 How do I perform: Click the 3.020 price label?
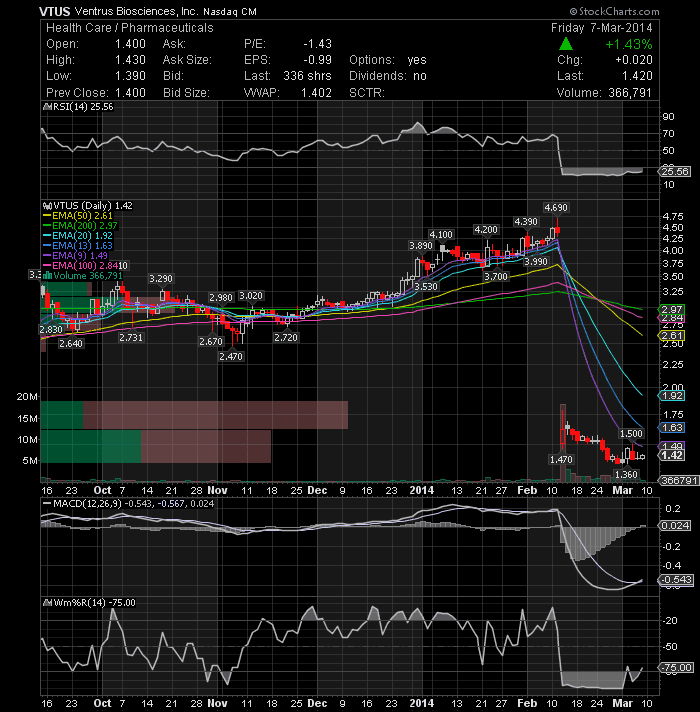pyautogui.click(x=251, y=296)
